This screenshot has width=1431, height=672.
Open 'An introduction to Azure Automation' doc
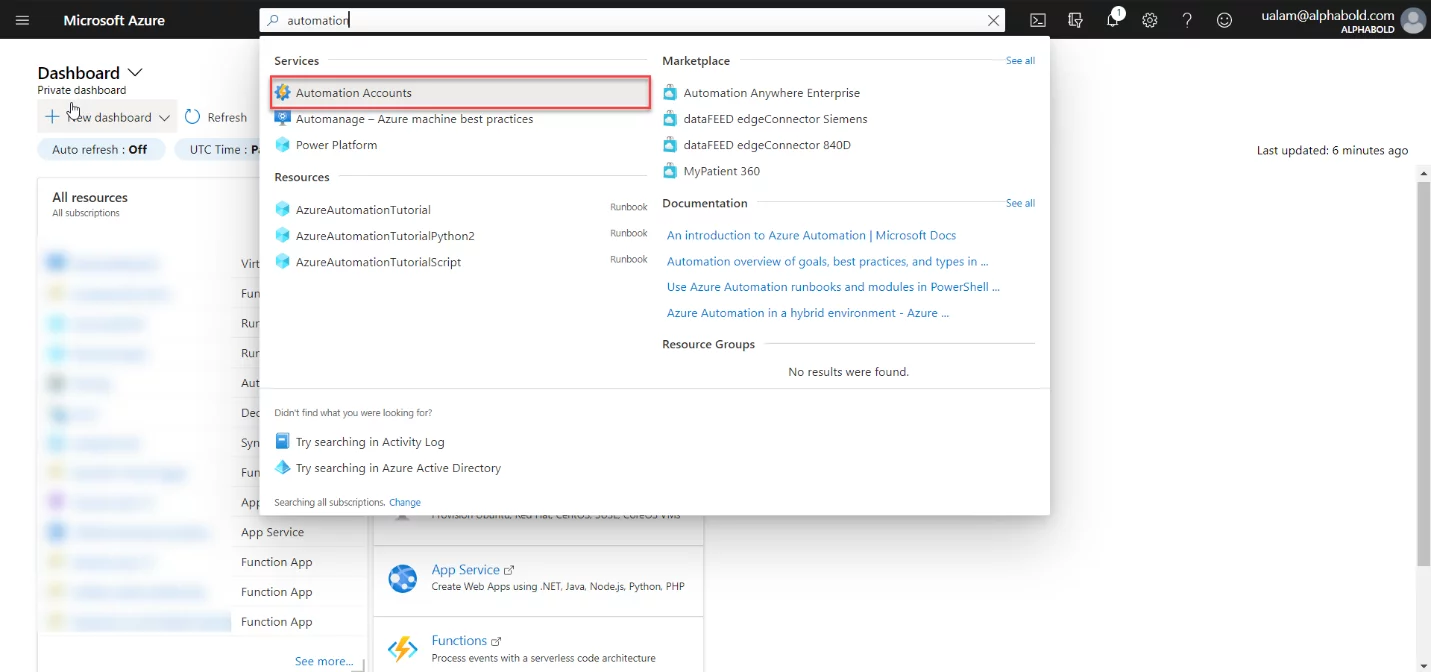pyautogui.click(x=811, y=235)
